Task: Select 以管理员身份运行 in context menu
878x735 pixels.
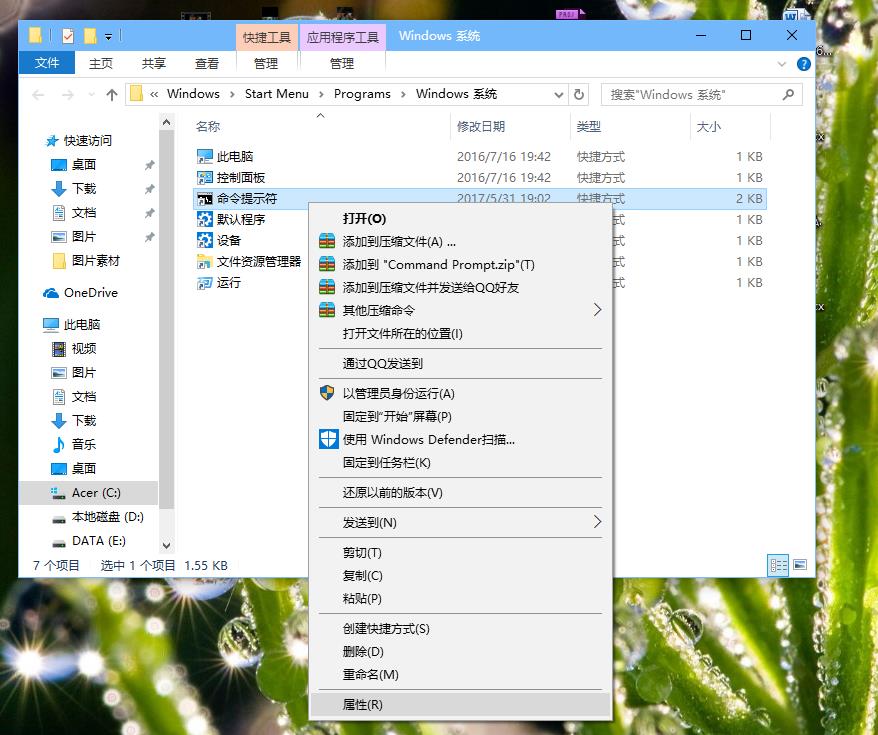Action: tap(398, 393)
